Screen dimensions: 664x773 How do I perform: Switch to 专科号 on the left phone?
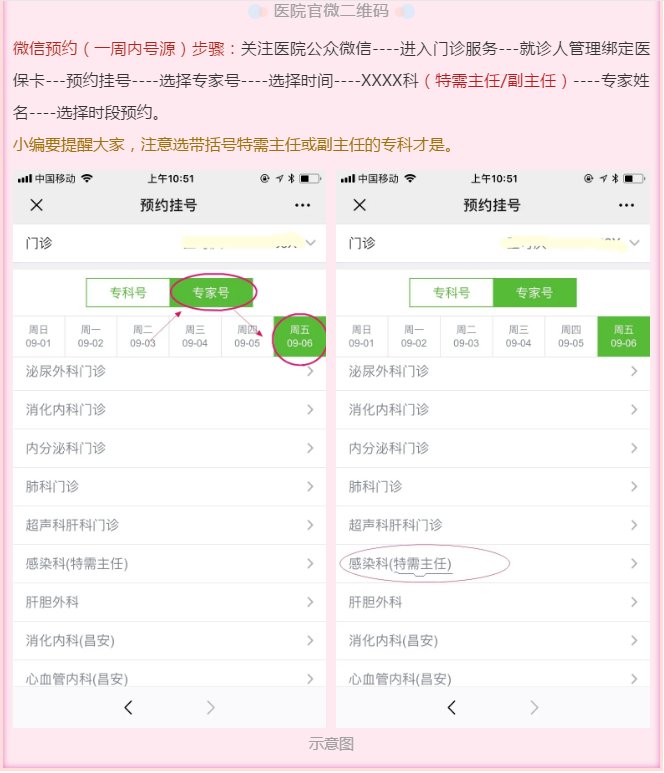128,293
